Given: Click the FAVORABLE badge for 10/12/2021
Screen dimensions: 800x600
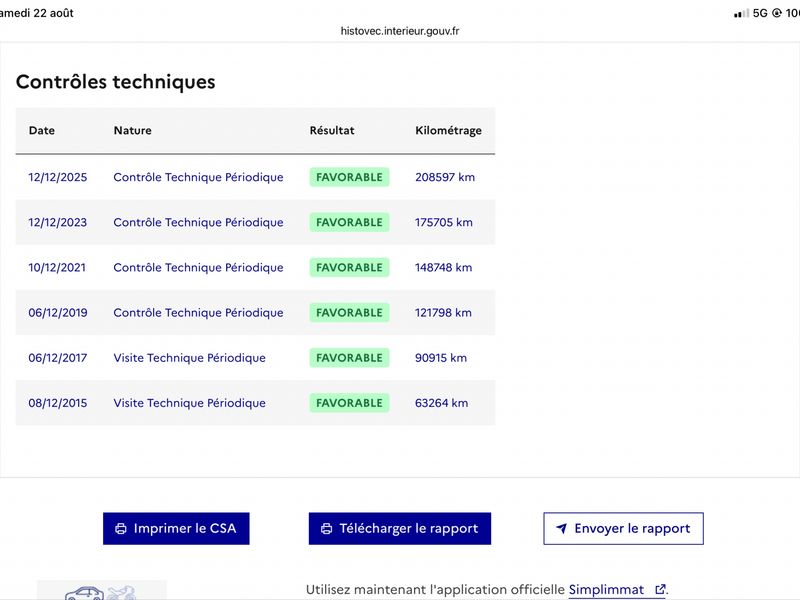Looking at the screenshot, I should (x=349, y=267).
